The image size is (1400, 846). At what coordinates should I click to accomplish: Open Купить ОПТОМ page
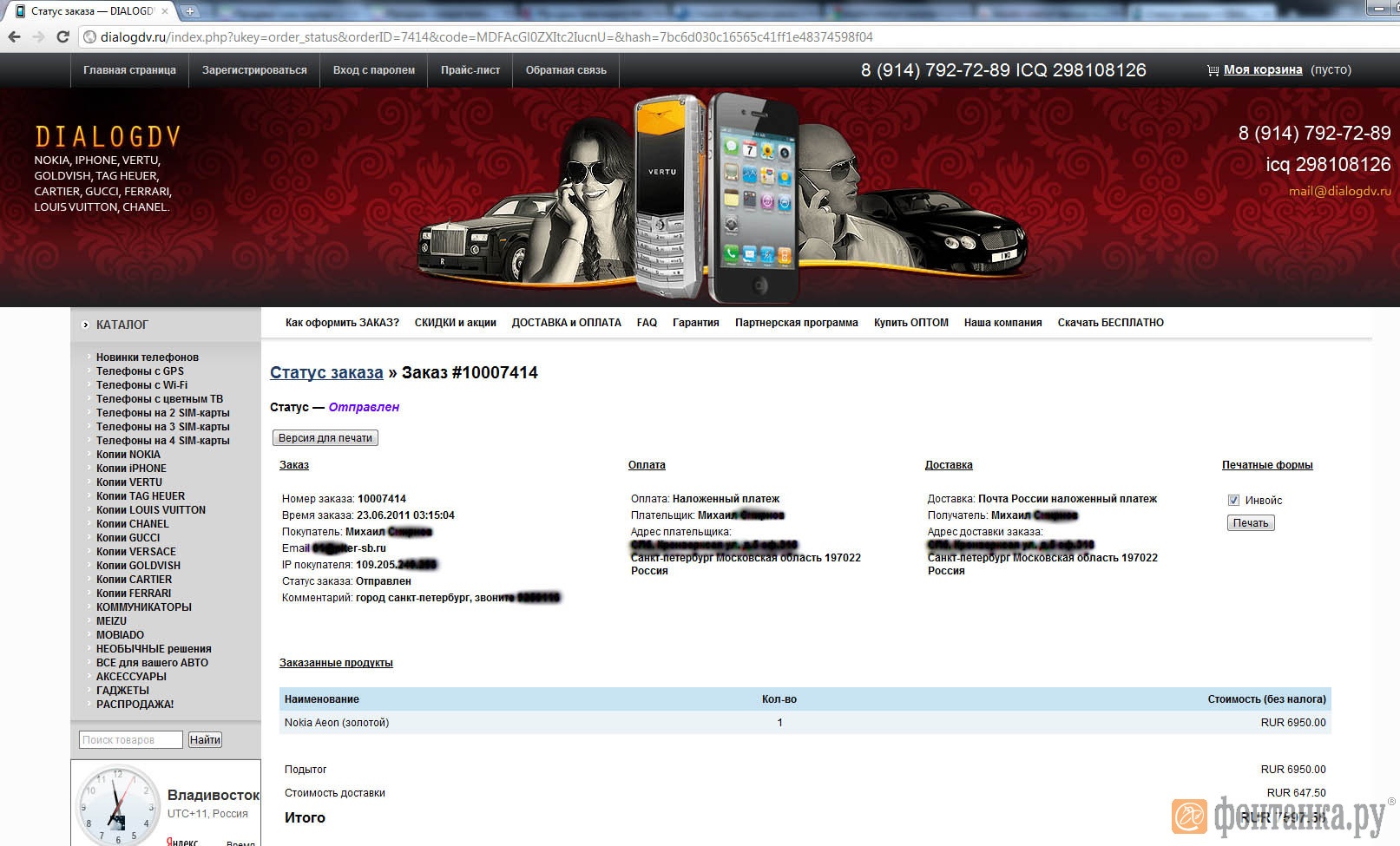(911, 323)
